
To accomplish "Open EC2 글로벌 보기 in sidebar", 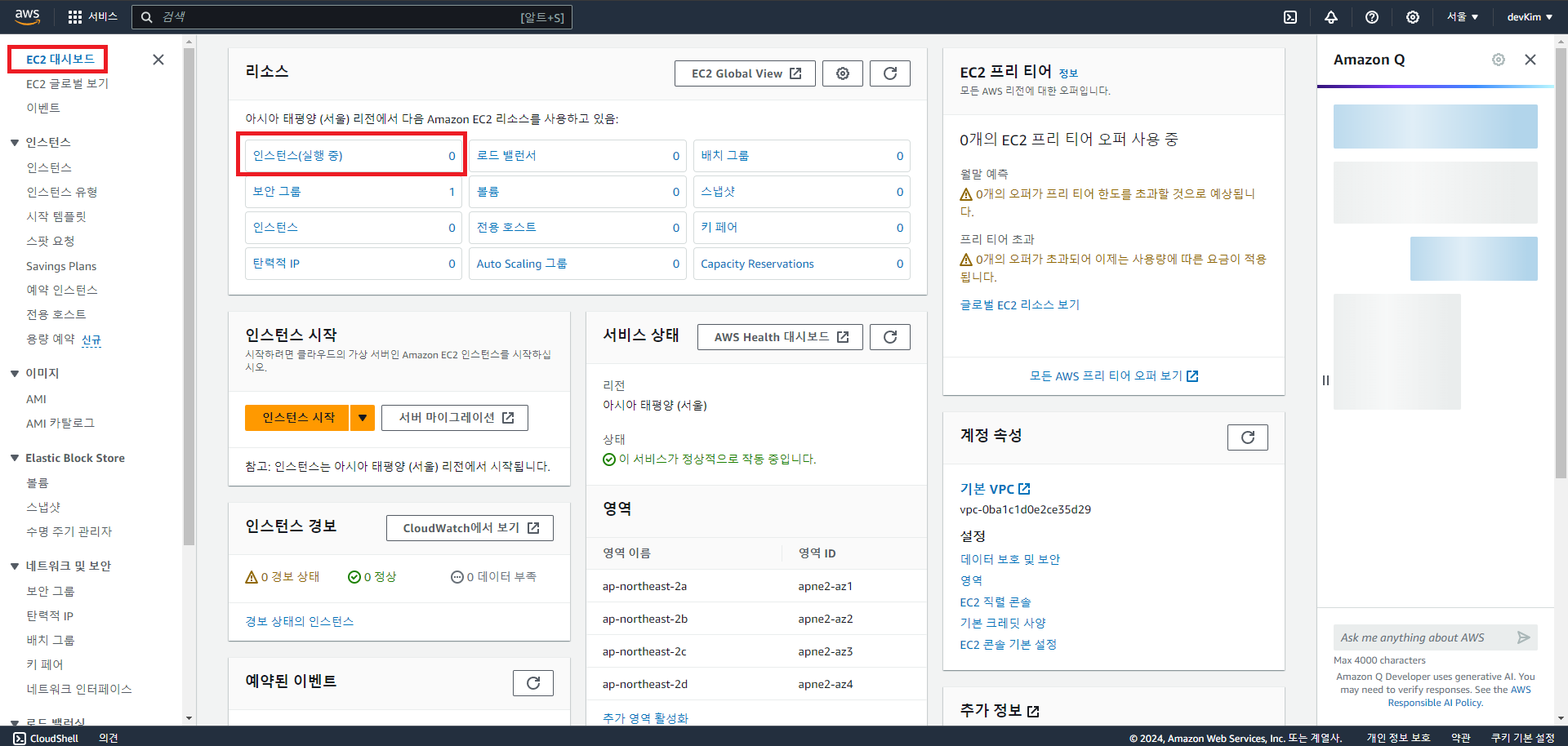I will point(67,84).
